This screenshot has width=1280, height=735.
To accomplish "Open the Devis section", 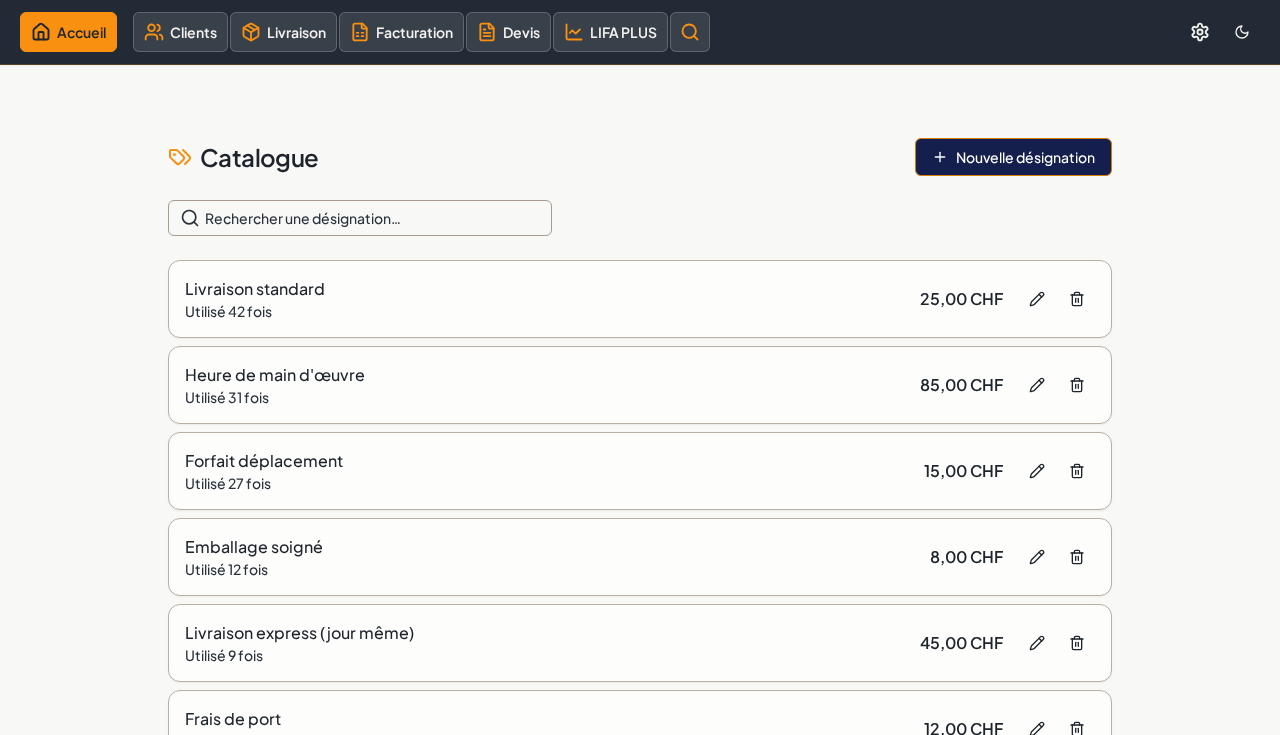I will pos(508,32).
